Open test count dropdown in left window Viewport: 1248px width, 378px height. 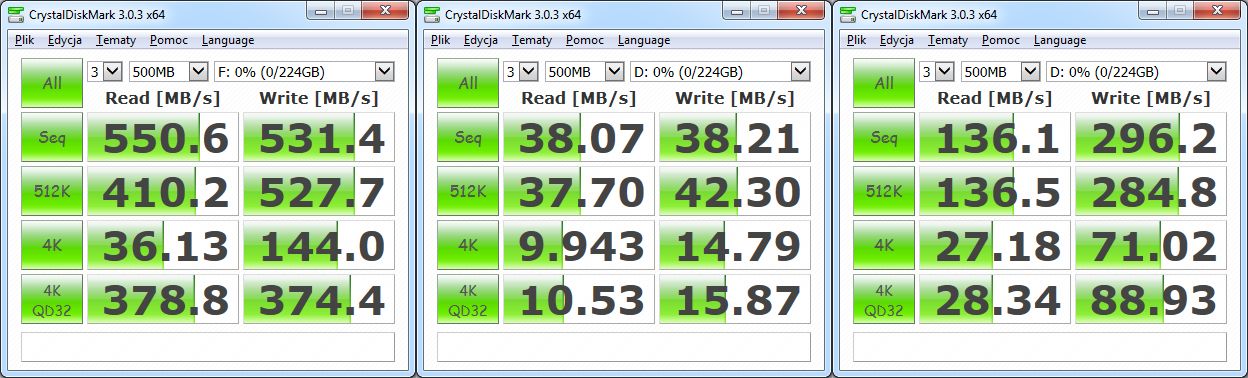pyautogui.click(x=105, y=72)
